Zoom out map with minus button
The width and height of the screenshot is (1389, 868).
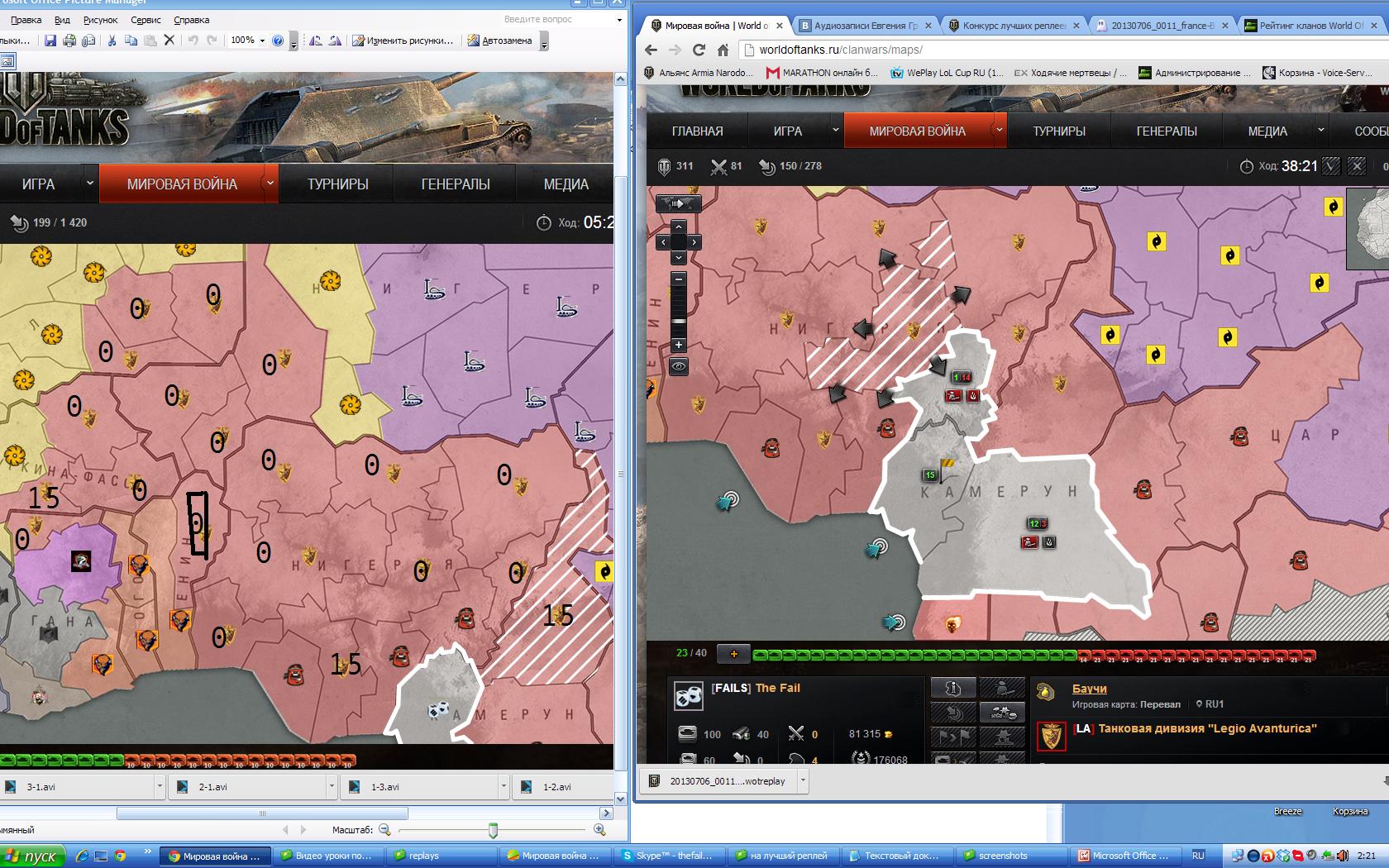(678, 279)
